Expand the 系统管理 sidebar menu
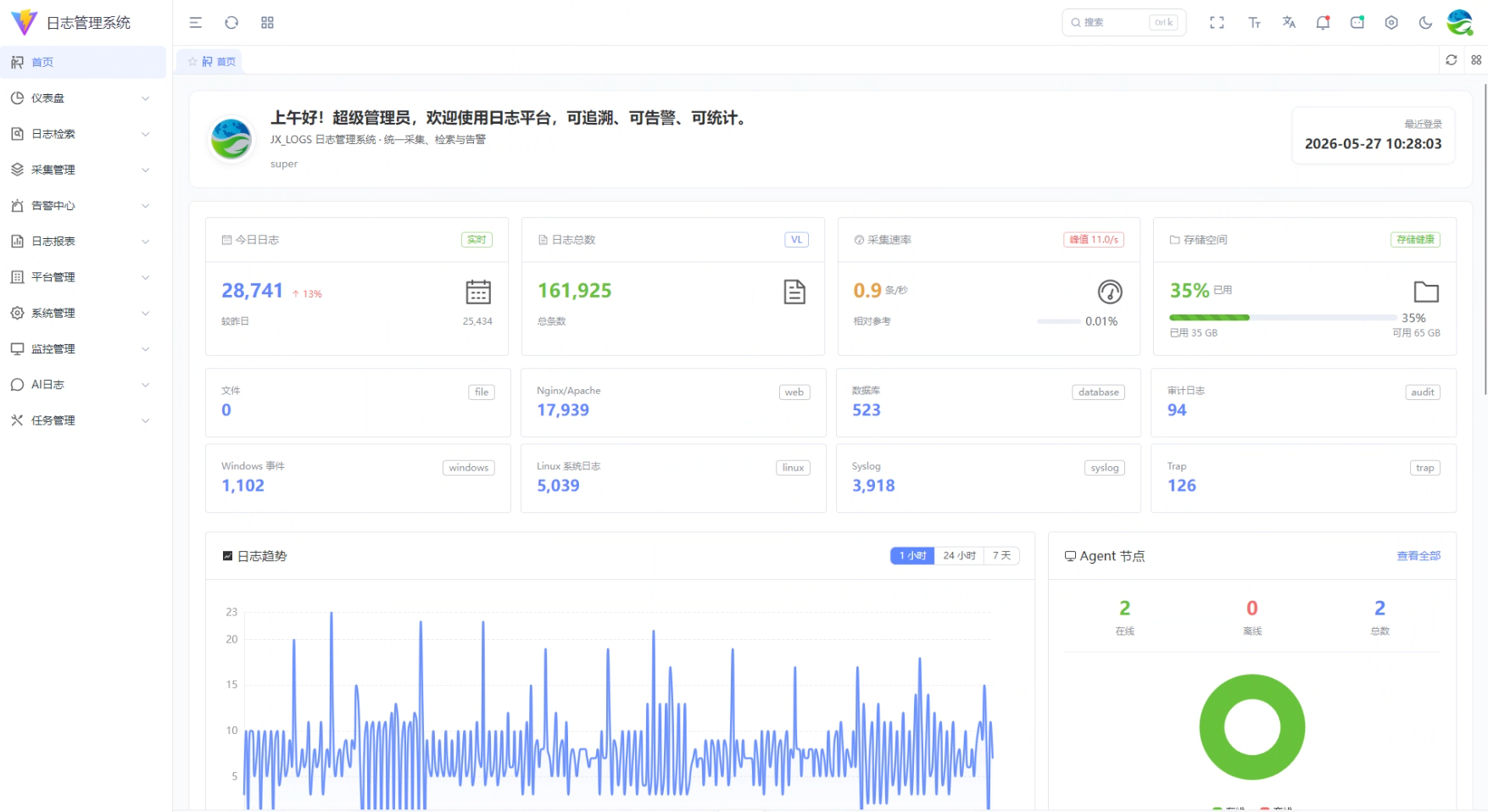 (x=83, y=314)
